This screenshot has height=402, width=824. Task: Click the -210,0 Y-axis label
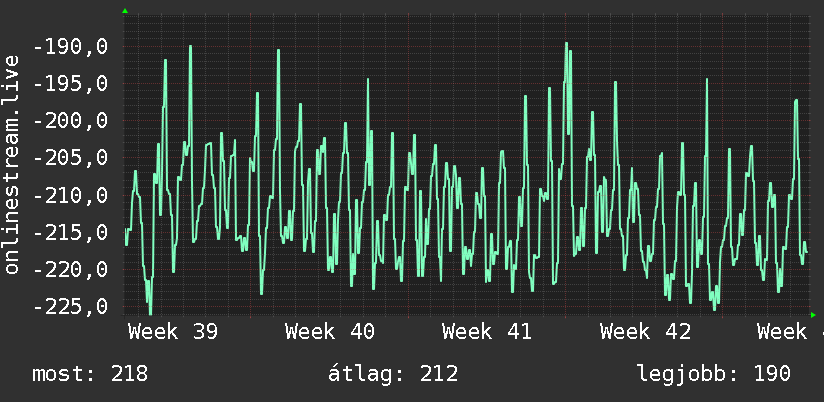[x=70, y=195]
